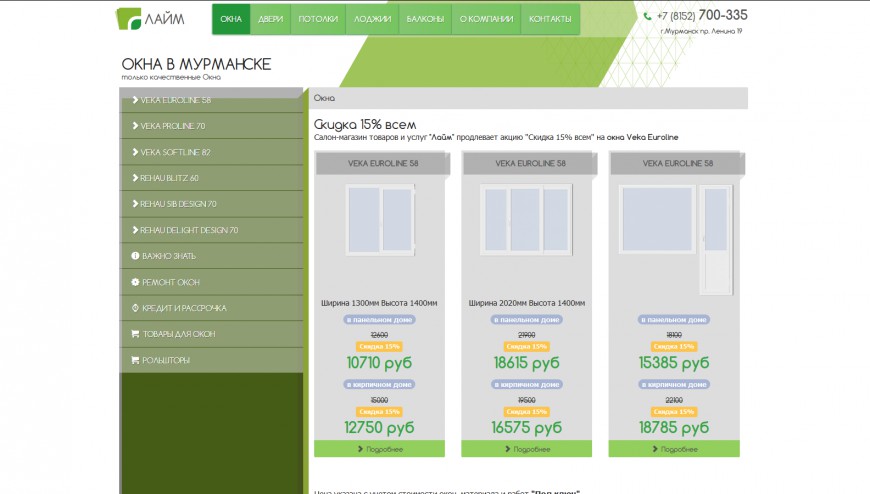Click the Скидка 15% всем heading
The image size is (870, 494).
365,124
